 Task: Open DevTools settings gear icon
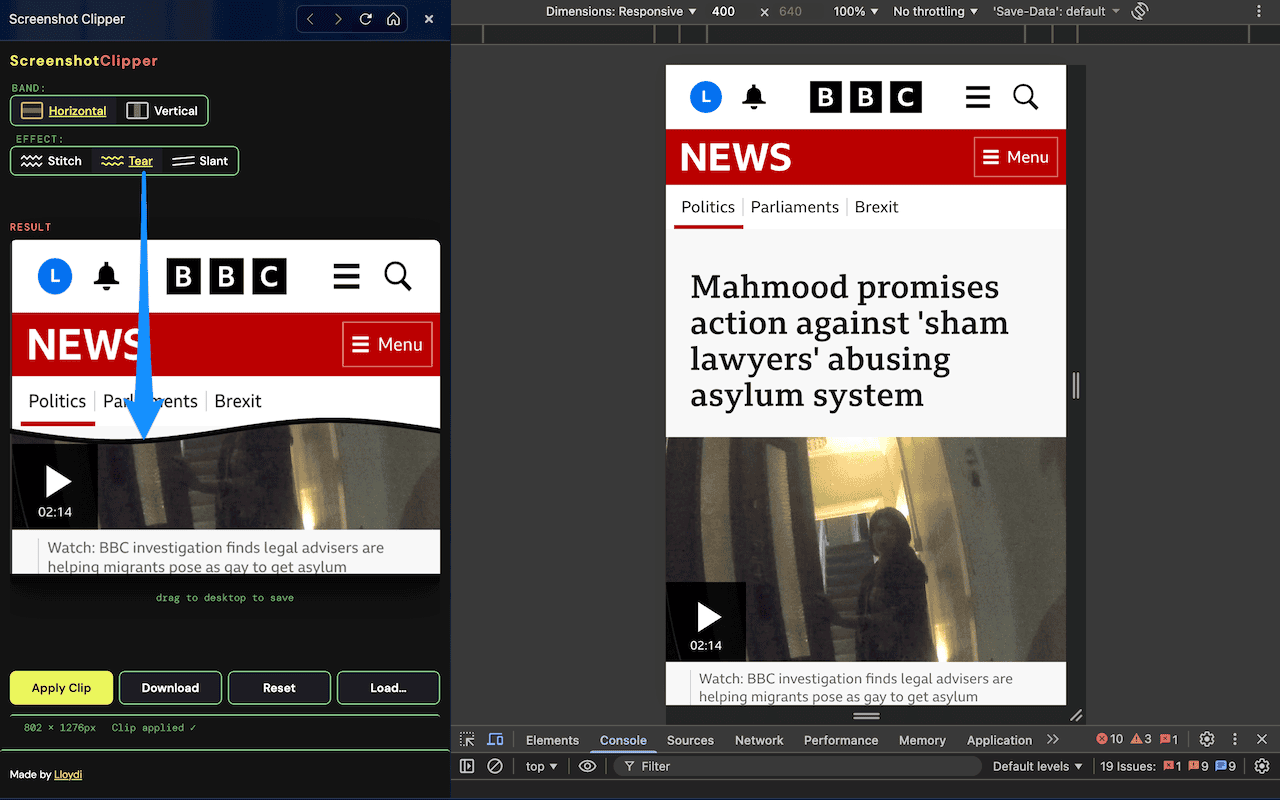(x=1207, y=739)
